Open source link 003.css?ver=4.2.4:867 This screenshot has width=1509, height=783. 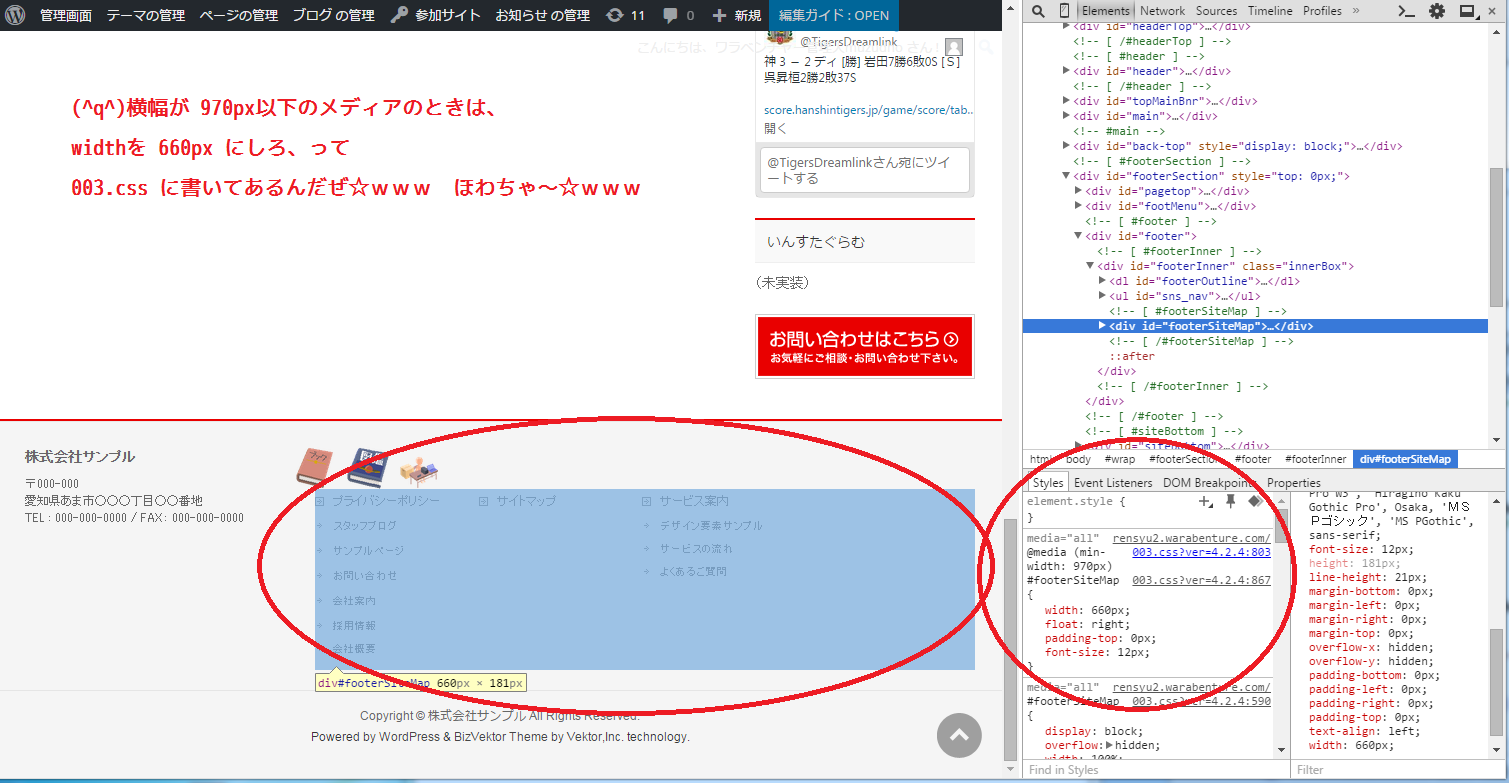1201,580
